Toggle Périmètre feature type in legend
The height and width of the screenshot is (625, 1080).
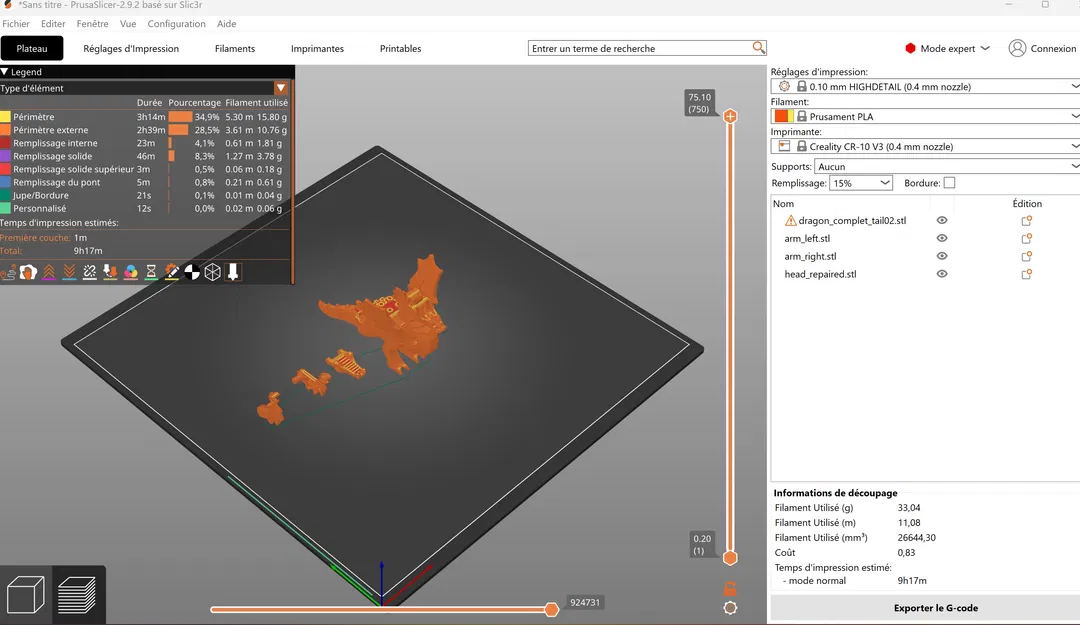[145, 117]
